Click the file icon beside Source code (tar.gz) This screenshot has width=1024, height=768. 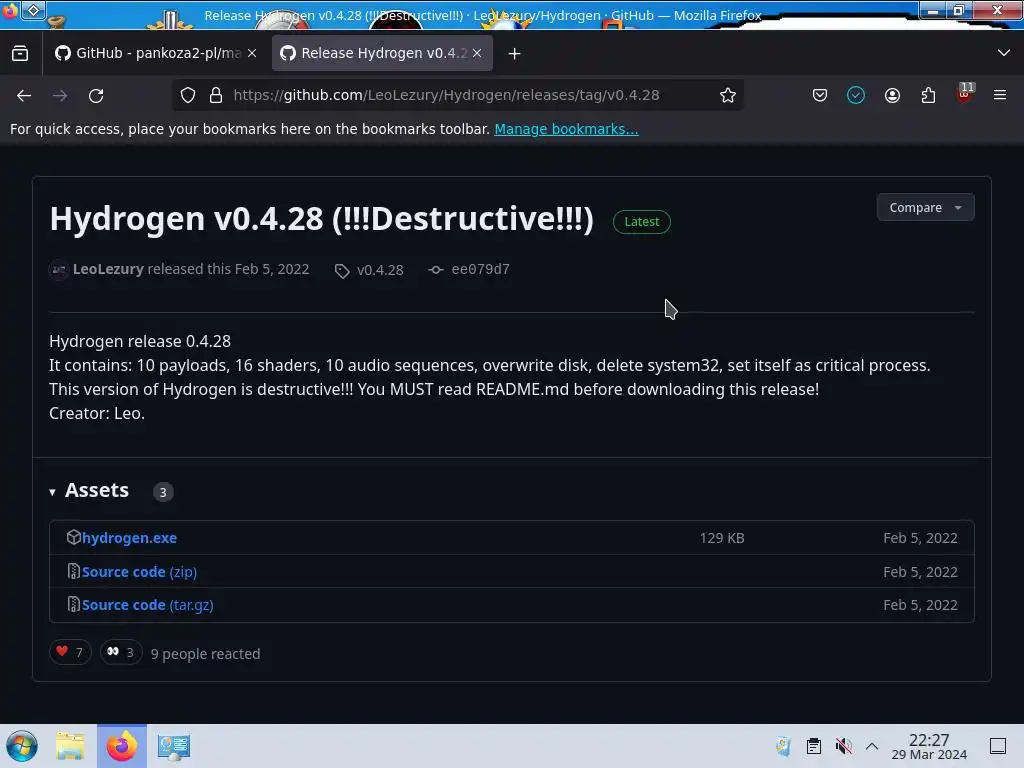pyautogui.click(x=73, y=605)
